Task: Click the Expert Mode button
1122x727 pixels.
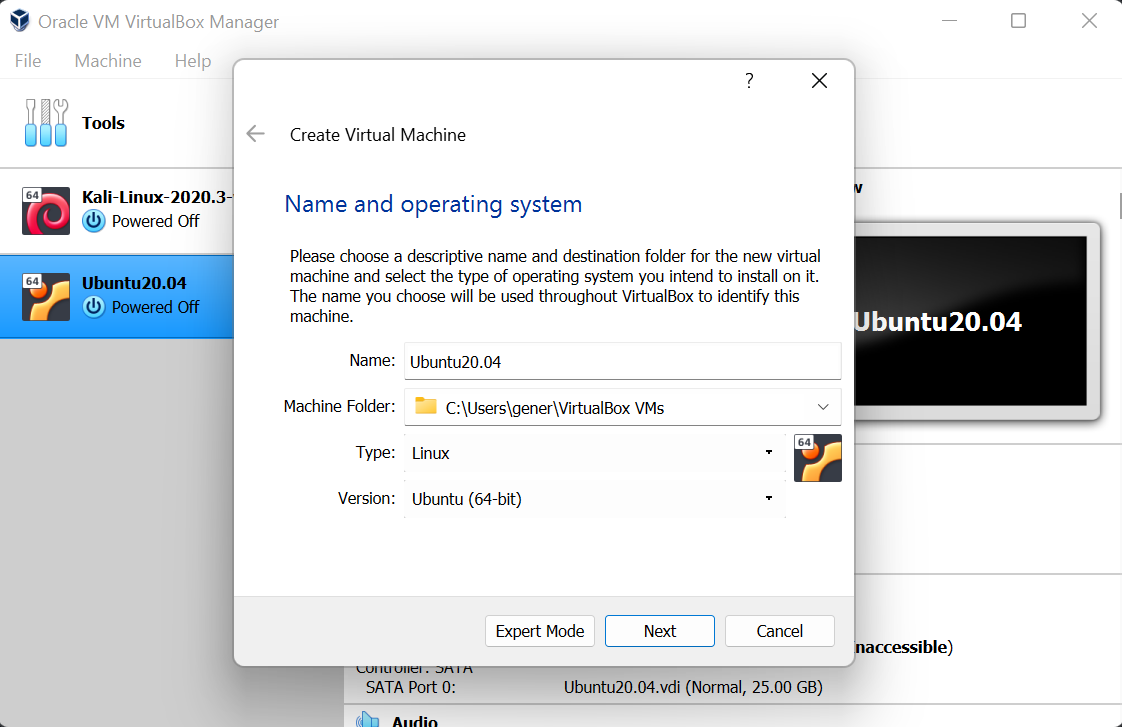Action: [x=540, y=631]
